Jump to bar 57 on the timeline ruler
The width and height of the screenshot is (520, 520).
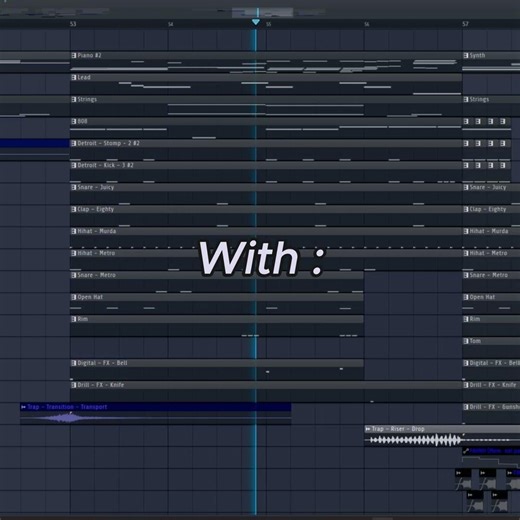click(465, 24)
